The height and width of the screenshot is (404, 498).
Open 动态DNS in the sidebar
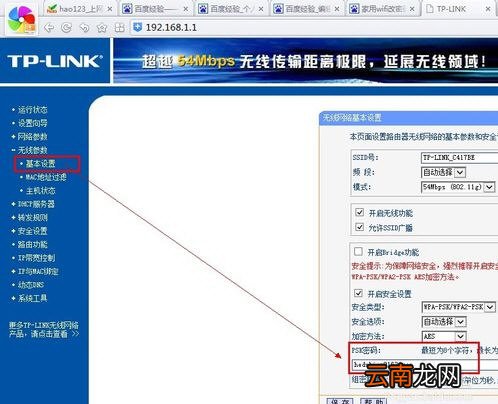(31, 285)
